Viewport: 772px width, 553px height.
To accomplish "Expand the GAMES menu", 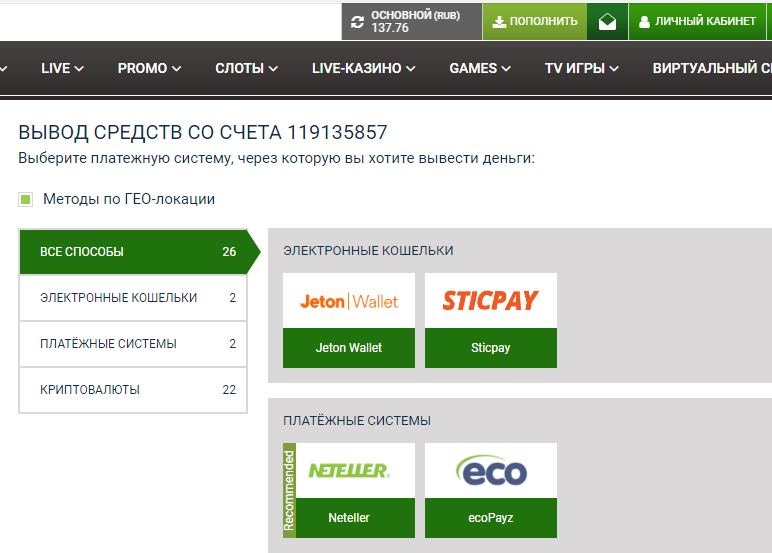I will coord(480,68).
